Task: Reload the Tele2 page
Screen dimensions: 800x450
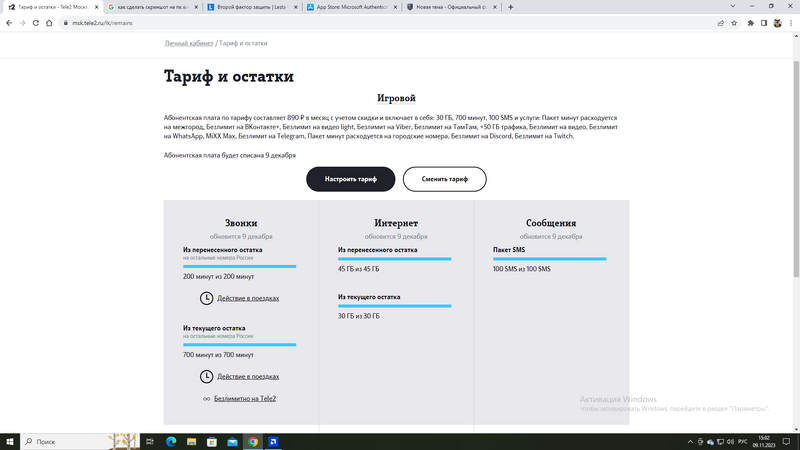Action: (36, 23)
